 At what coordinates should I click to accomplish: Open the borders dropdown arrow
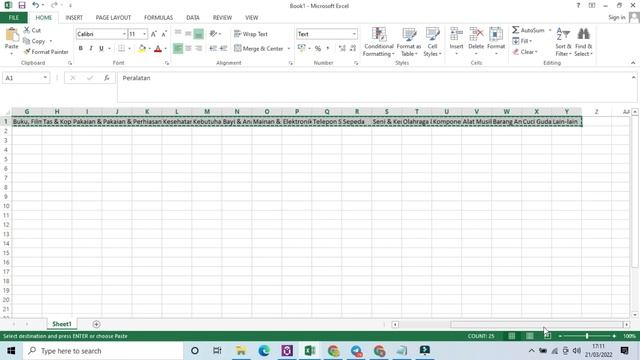pos(129,49)
